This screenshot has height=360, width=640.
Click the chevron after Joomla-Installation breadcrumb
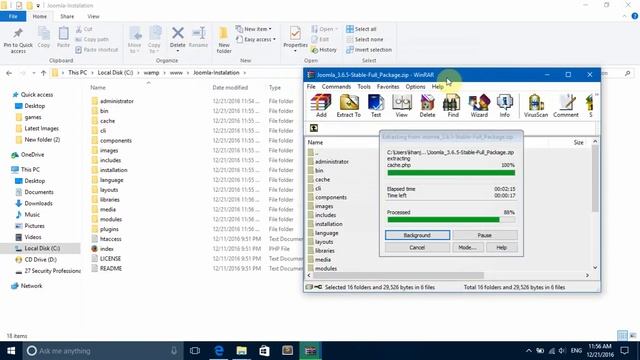244,73
